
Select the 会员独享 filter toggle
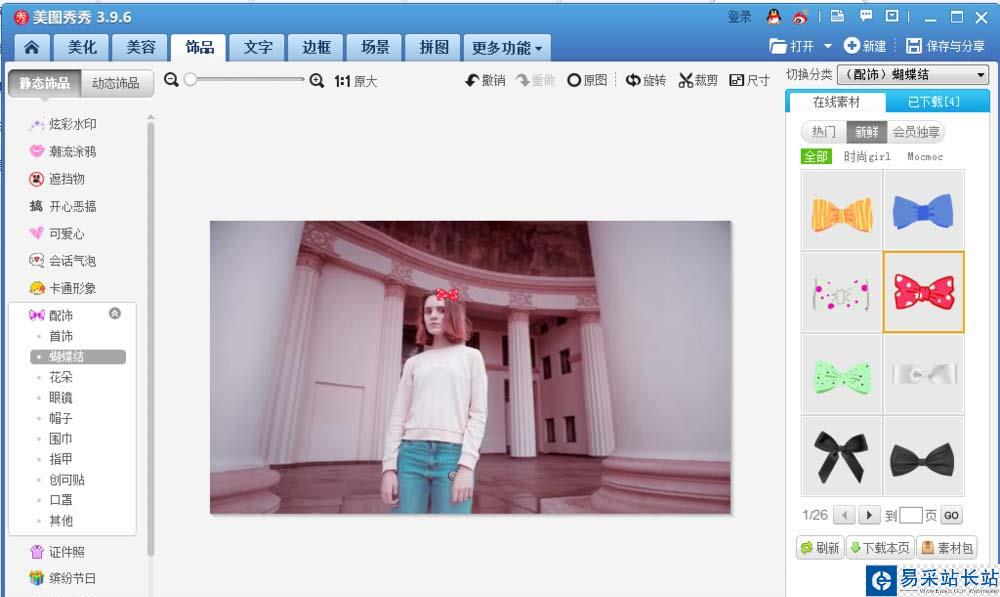point(916,132)
